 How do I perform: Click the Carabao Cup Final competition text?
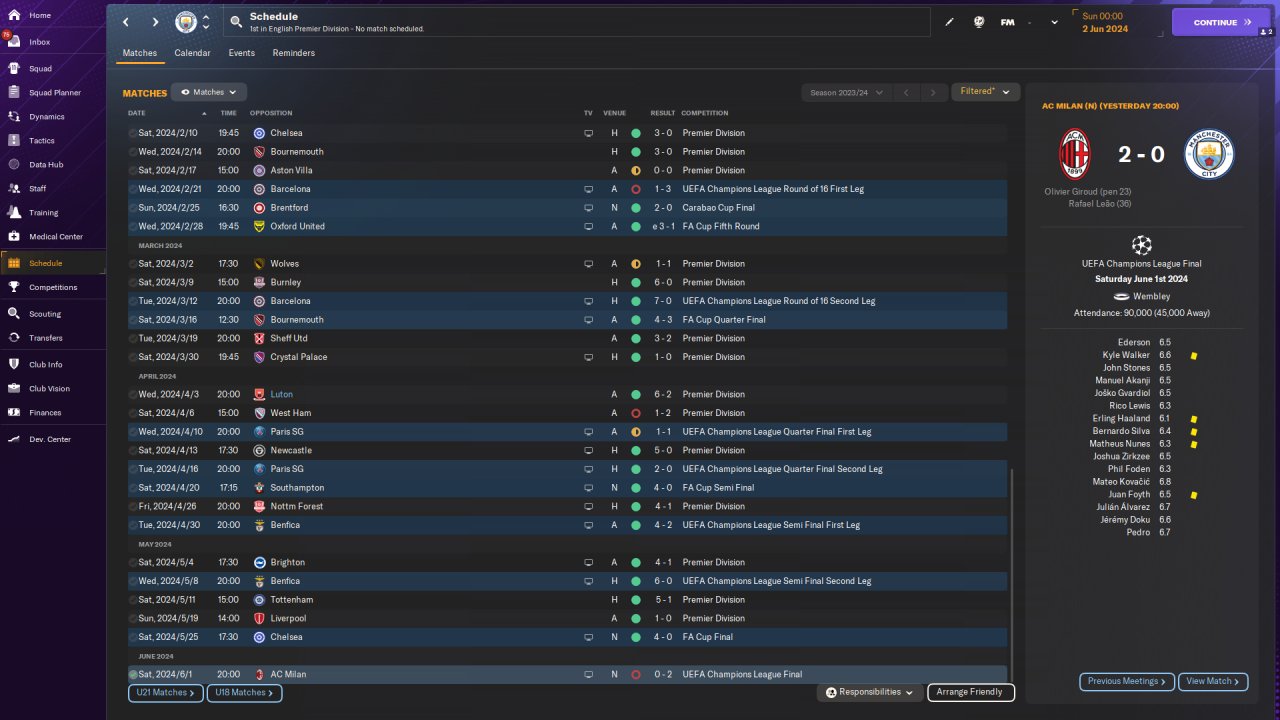click(720, 207)
